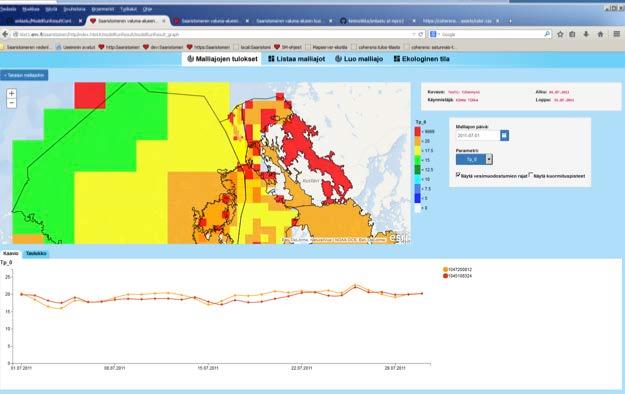This screenshot has height=394, width=625.
Task: Open the browser hamburger menu
Action: click(x=616, y=34)
